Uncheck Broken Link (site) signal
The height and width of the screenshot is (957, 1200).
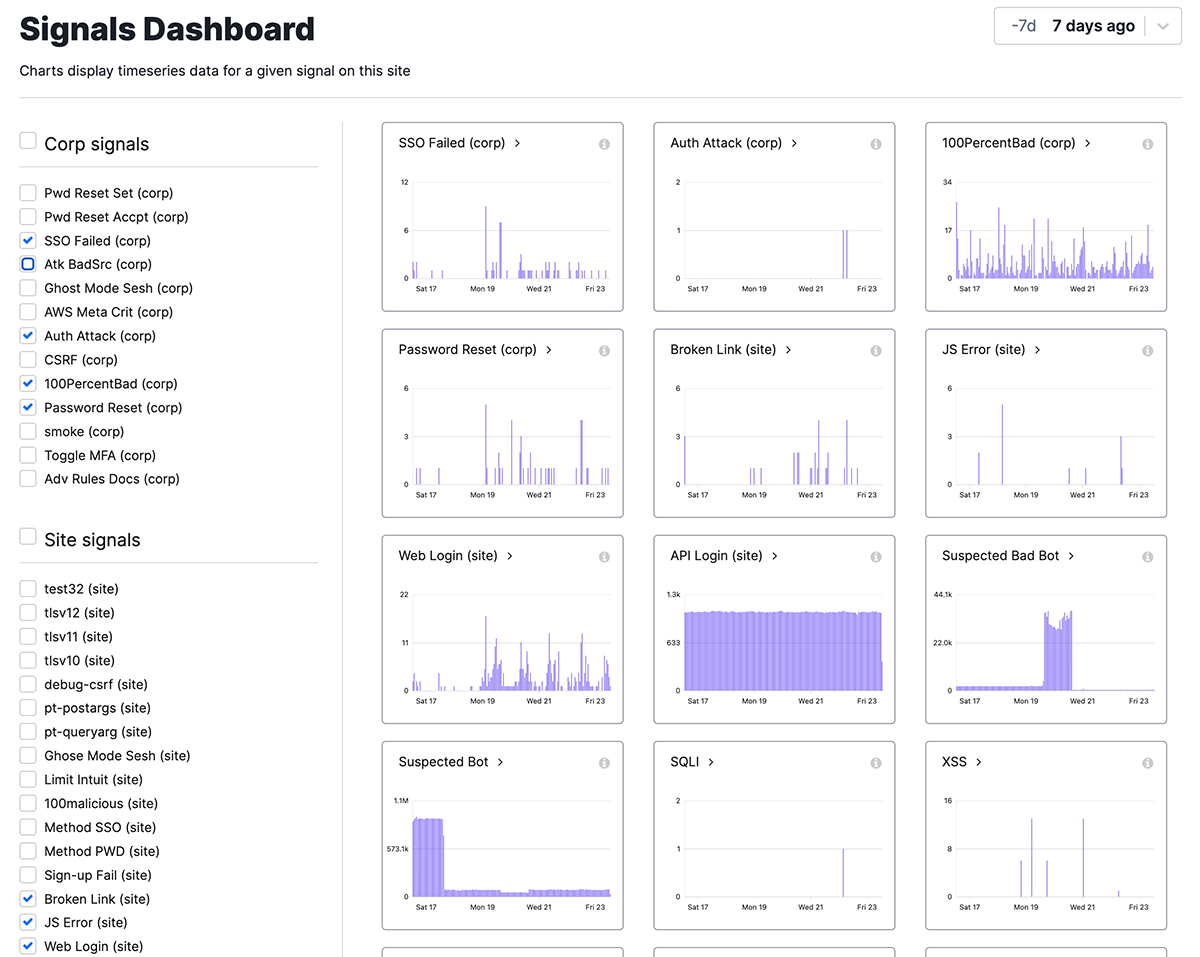[28, 898]
